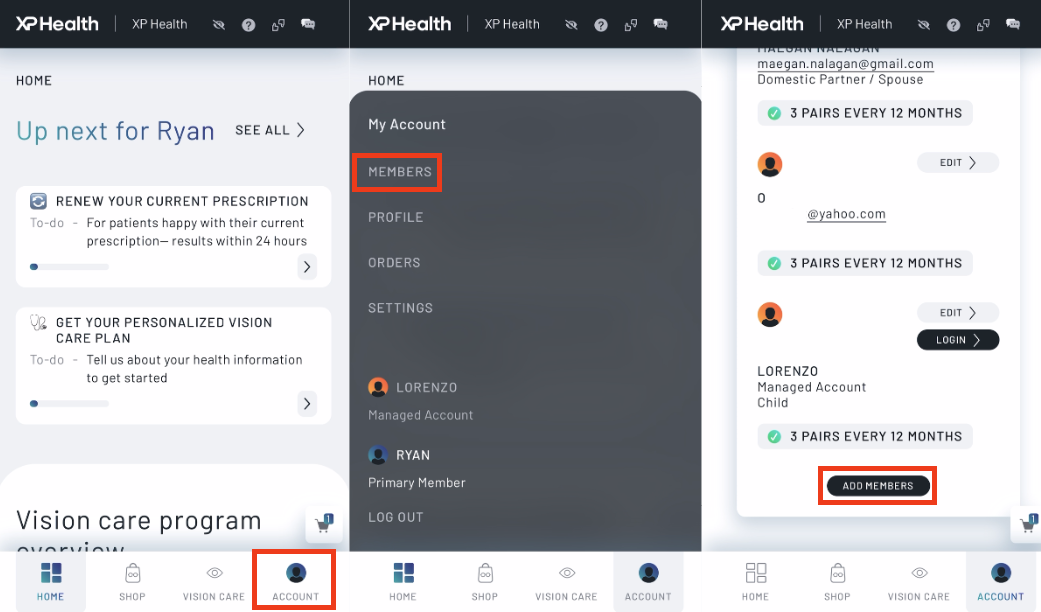
Task: Click the vision care plan progress bar
Action: click(x=68, y=404)
